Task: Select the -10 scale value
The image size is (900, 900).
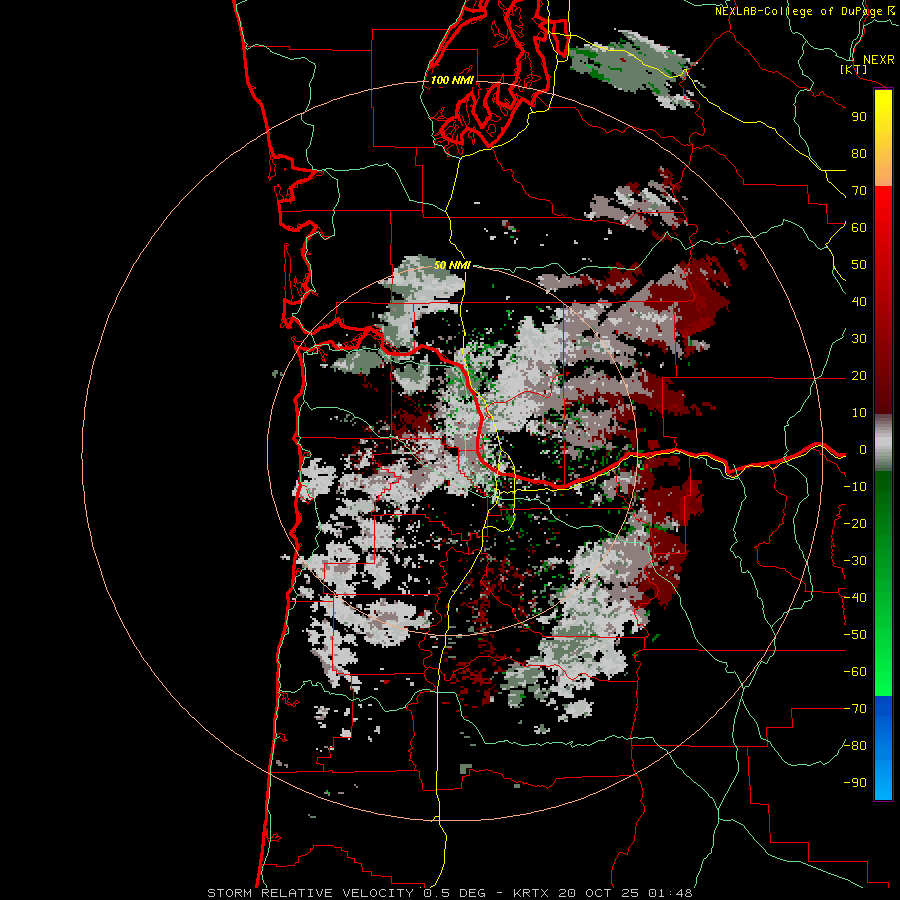Action: pyautogui.click(x=855, y=487)
